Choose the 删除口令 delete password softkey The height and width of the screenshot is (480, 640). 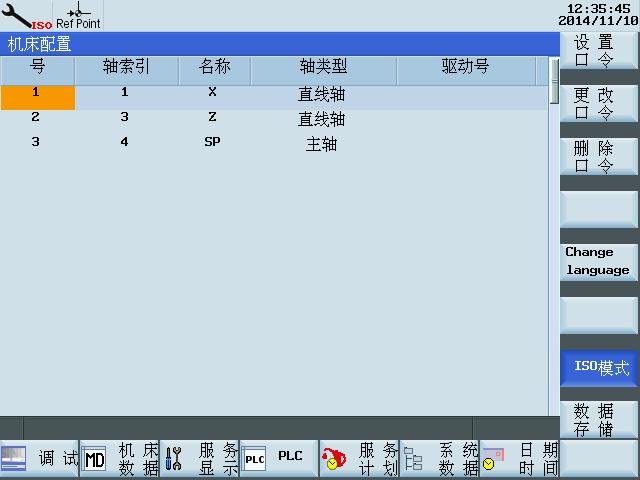[x=598, y=157]
